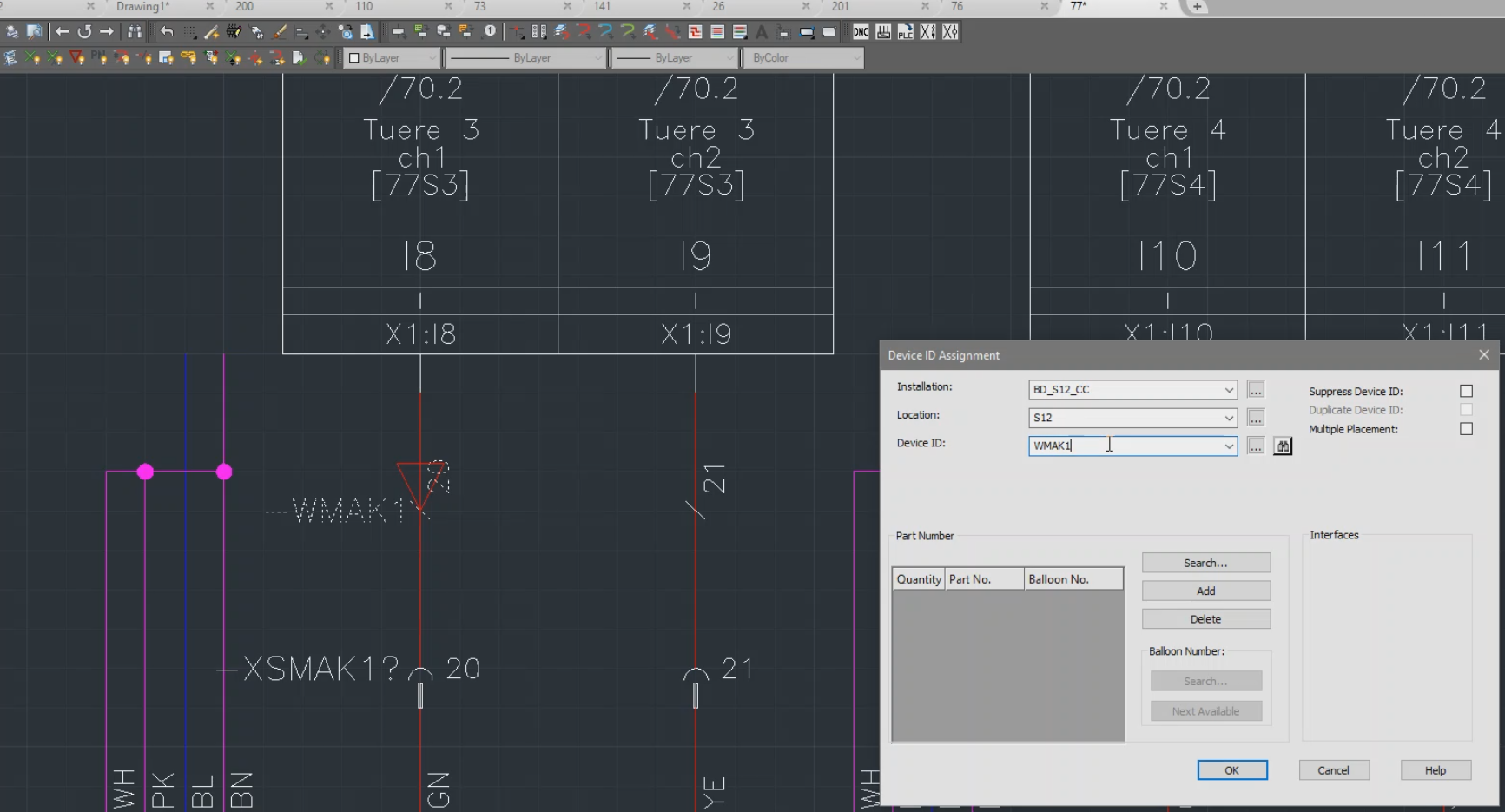The height and width of the screenshot is (812, 1505).
Task: Click the Add part number button
Action: coord(1205,591)
